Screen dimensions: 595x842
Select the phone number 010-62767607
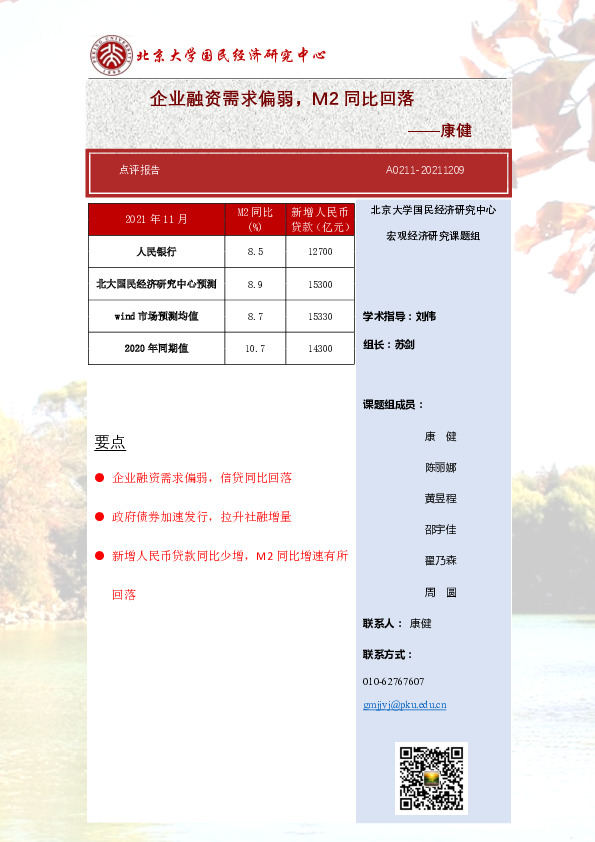(393, 681)
